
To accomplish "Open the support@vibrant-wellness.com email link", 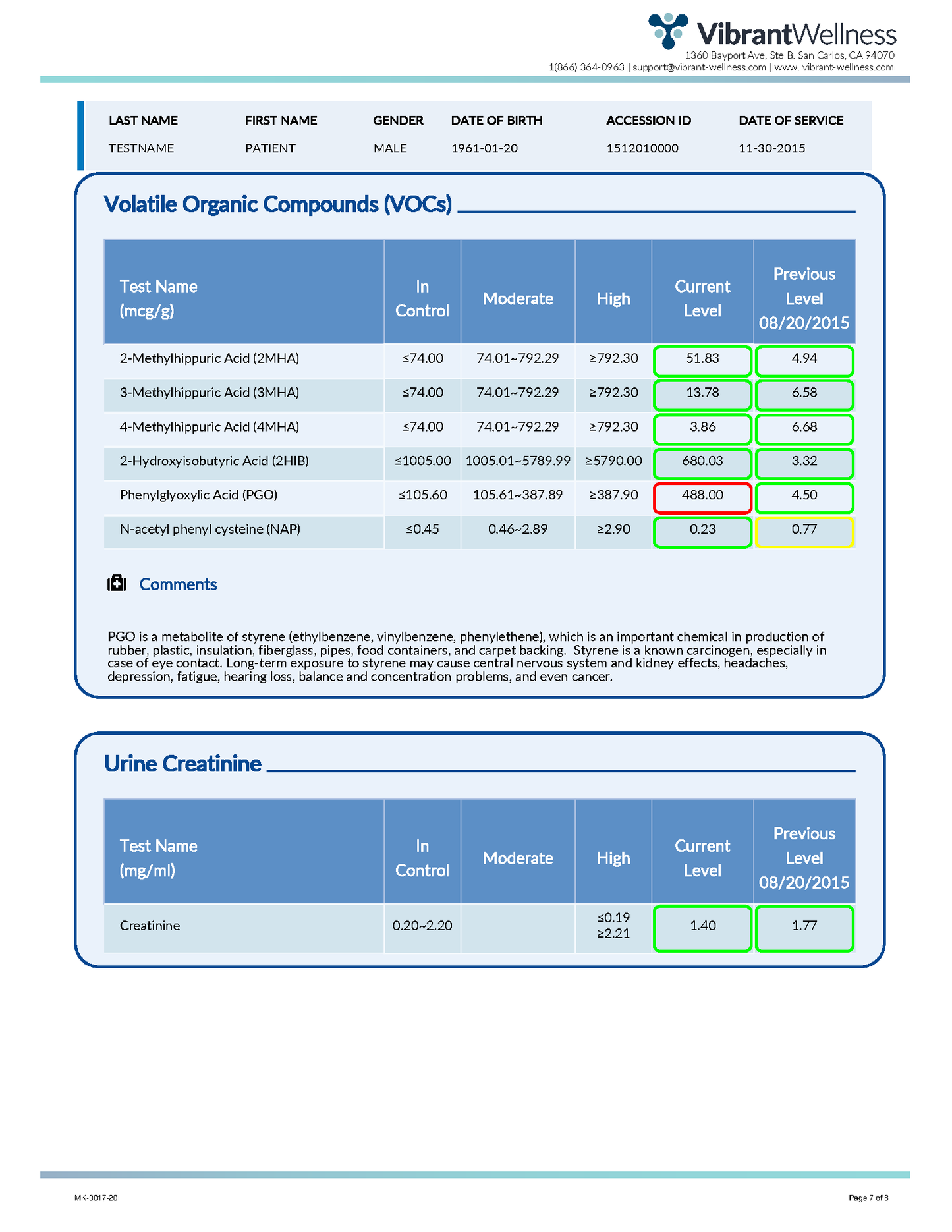I will pos(699,67).
